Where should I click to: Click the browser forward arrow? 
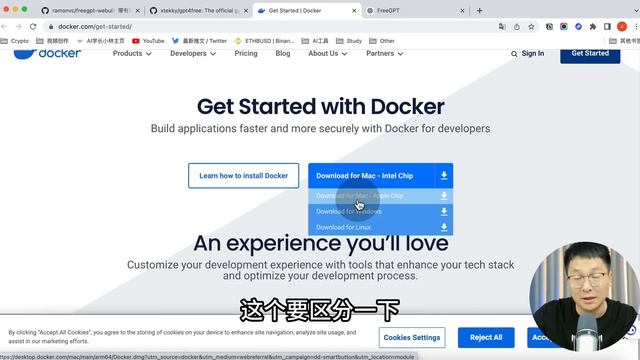(19, 27)
